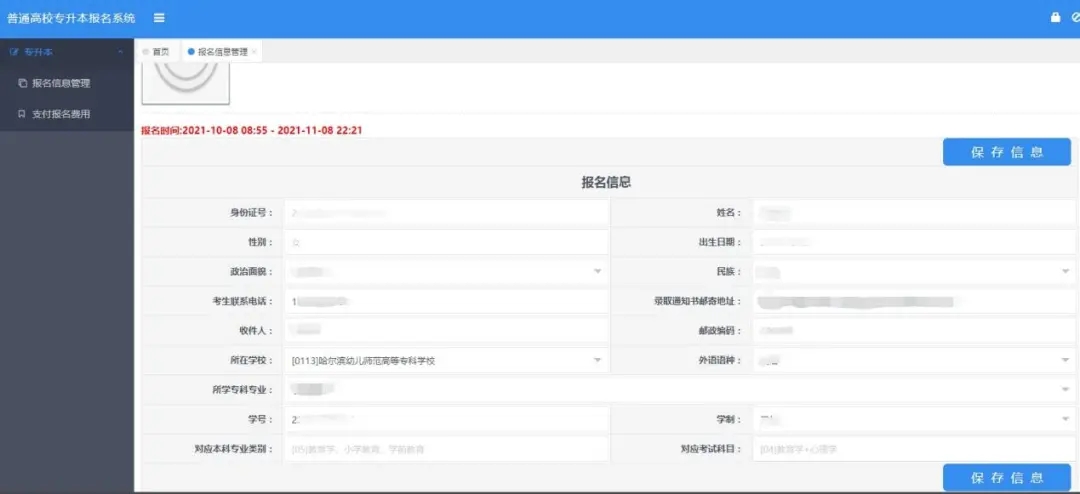
Task: Expand the 学制 dropdown
Action: tap(1066, 420)
